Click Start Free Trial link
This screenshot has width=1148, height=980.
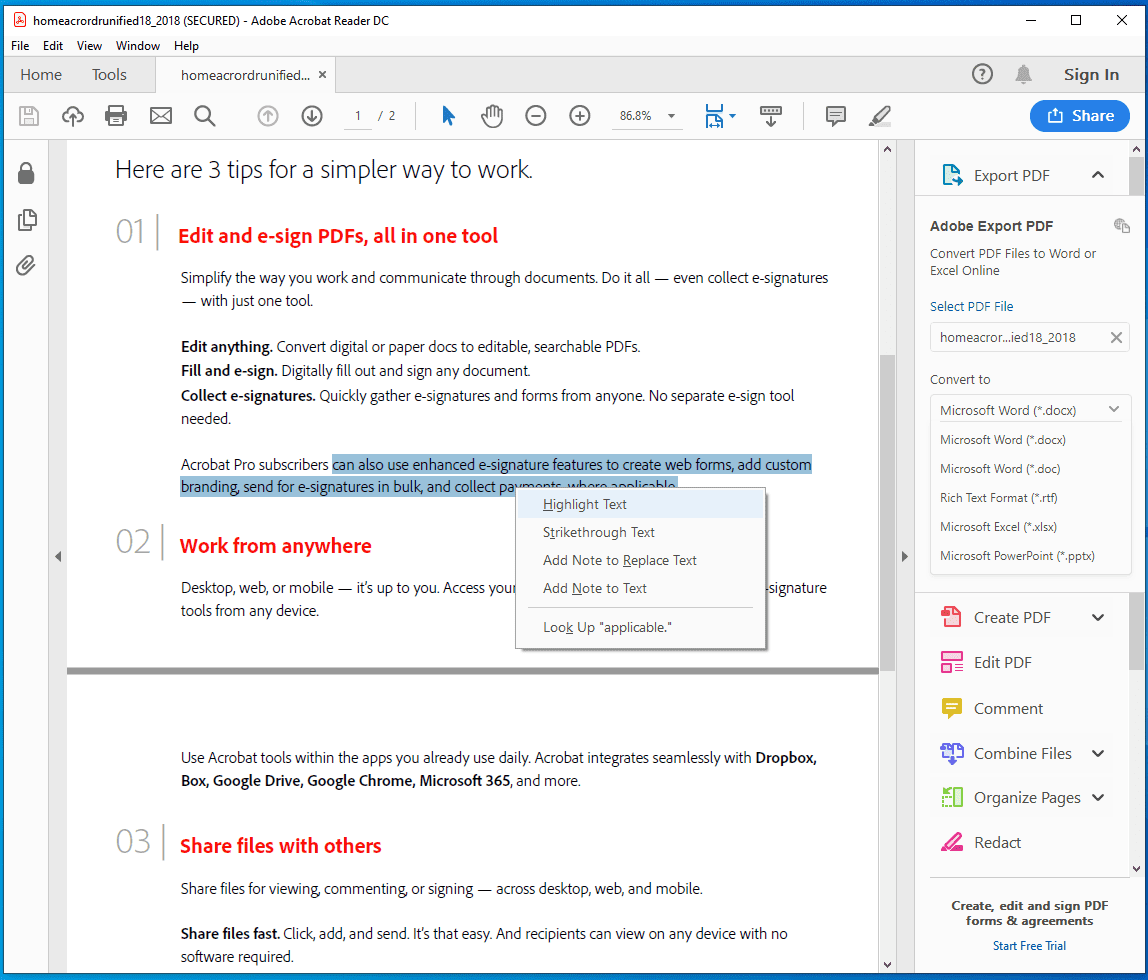pyautogui.click(x=1029, y=946)
